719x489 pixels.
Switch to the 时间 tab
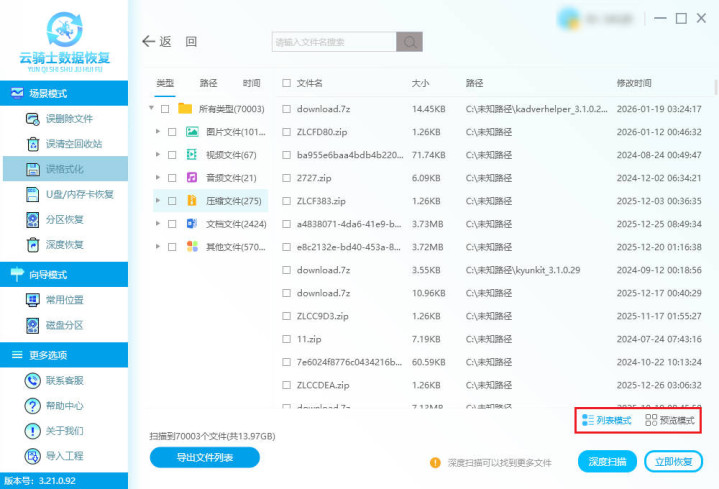coord(251,83)
